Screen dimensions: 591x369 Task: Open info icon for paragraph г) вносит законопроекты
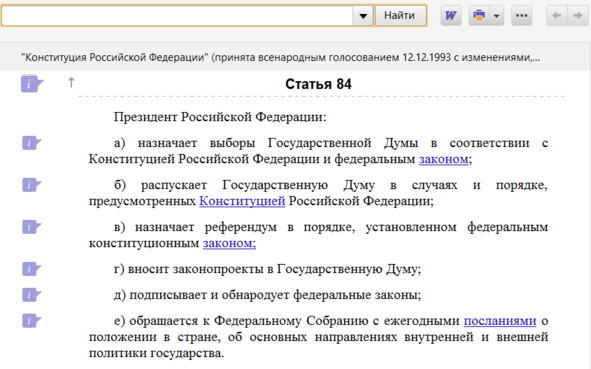coord(31,269)
